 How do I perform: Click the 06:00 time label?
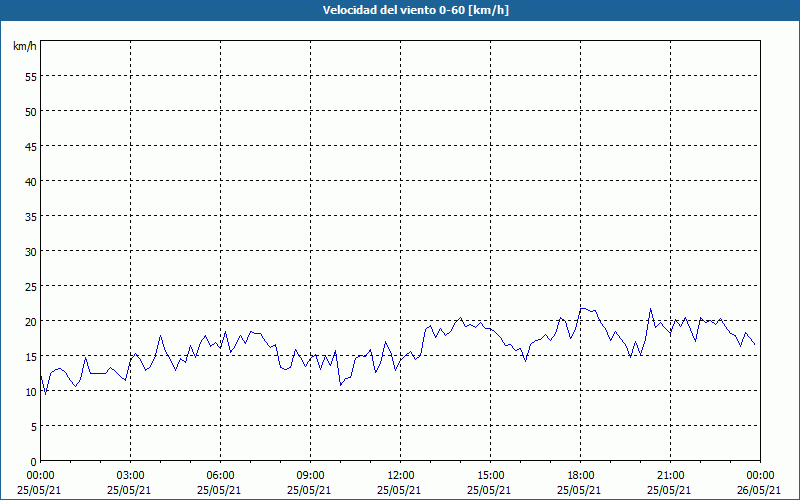[x=220, y=476]
